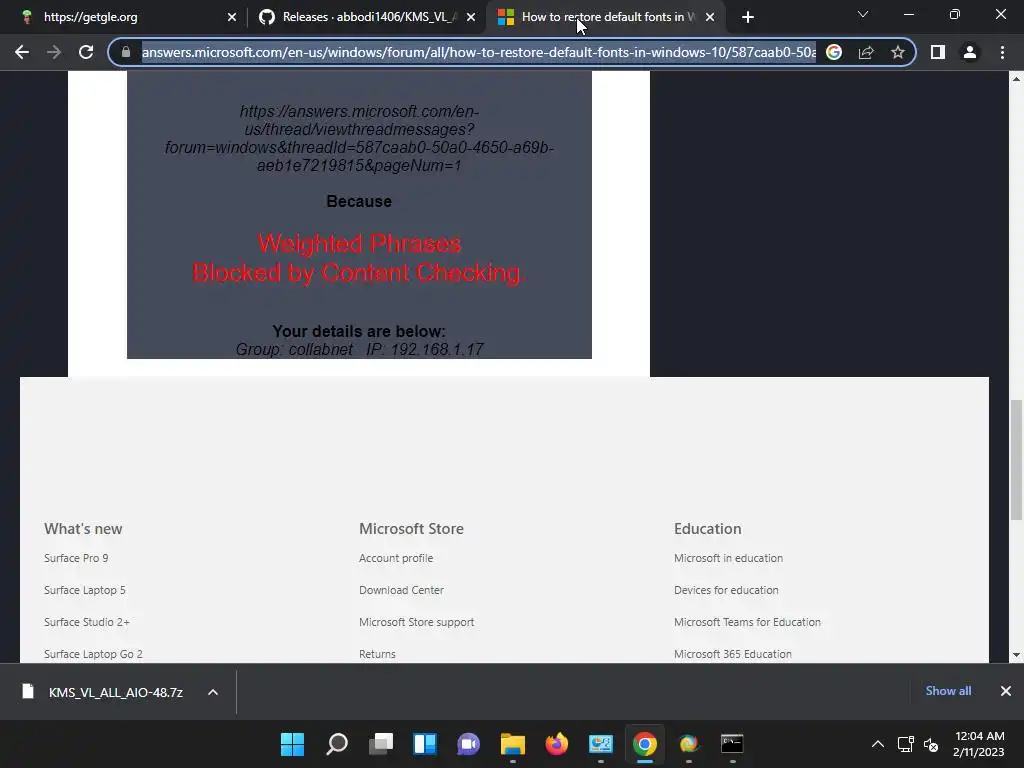Click the Microsoft Store footer heading
This screenshot has width=1024, height=768.
click(411, 529)
